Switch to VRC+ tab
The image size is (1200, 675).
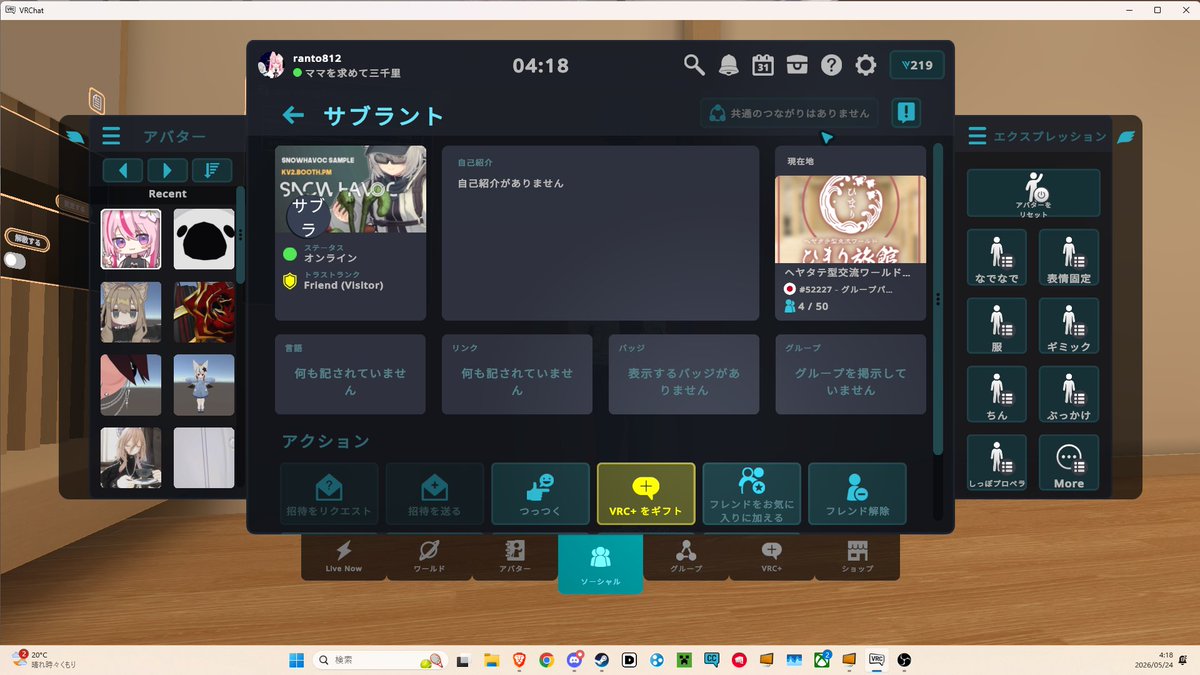pos(771,556)
